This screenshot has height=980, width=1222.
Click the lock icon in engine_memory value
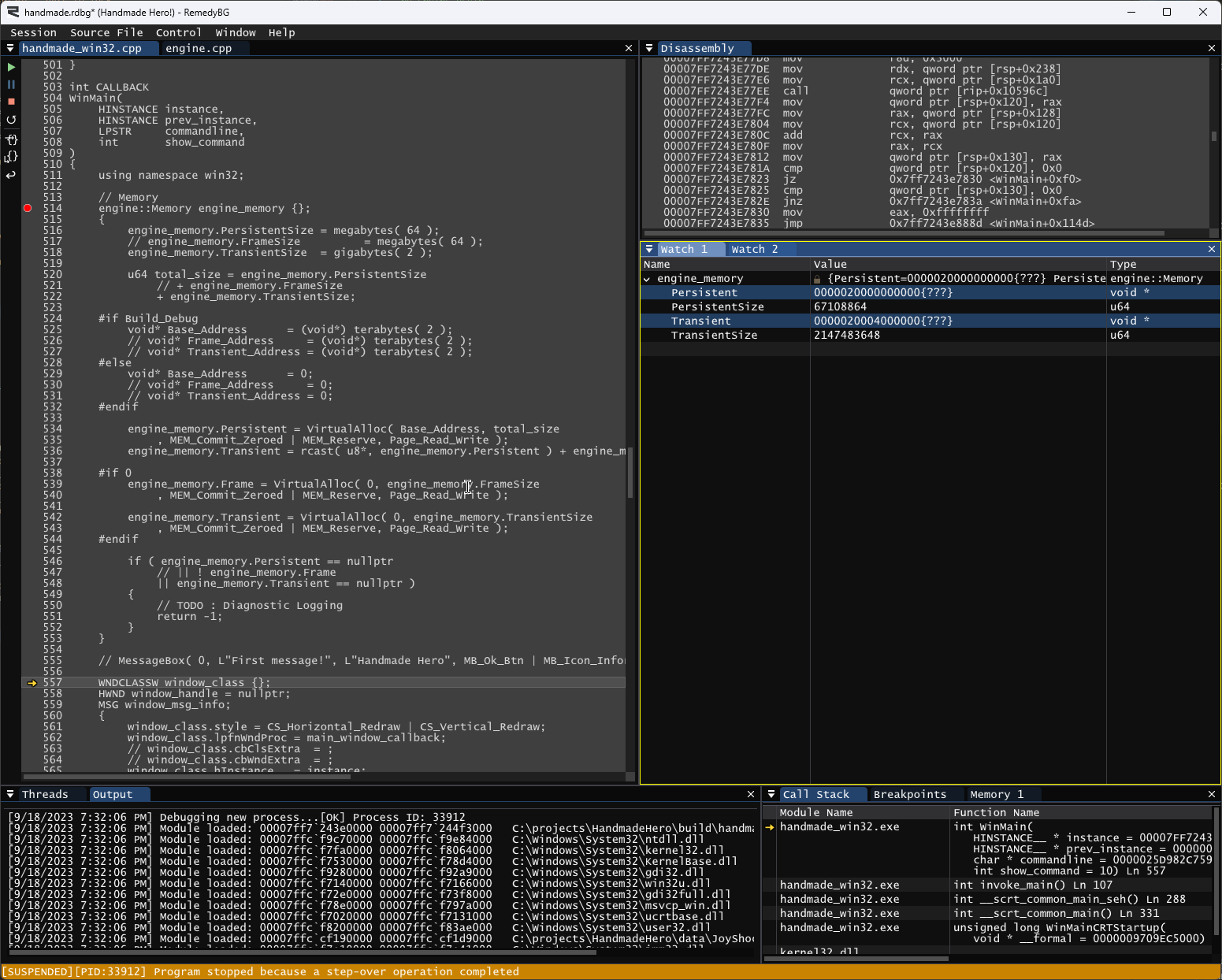click(817, 279)
